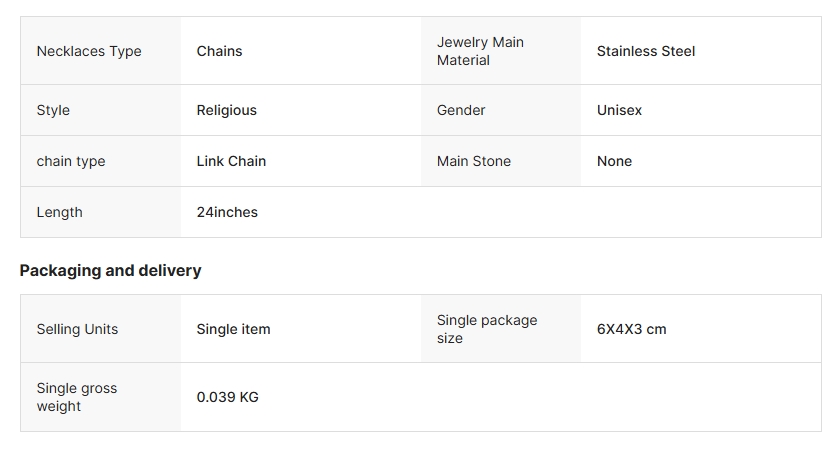Click the Gender attribute label

point(461,110)
